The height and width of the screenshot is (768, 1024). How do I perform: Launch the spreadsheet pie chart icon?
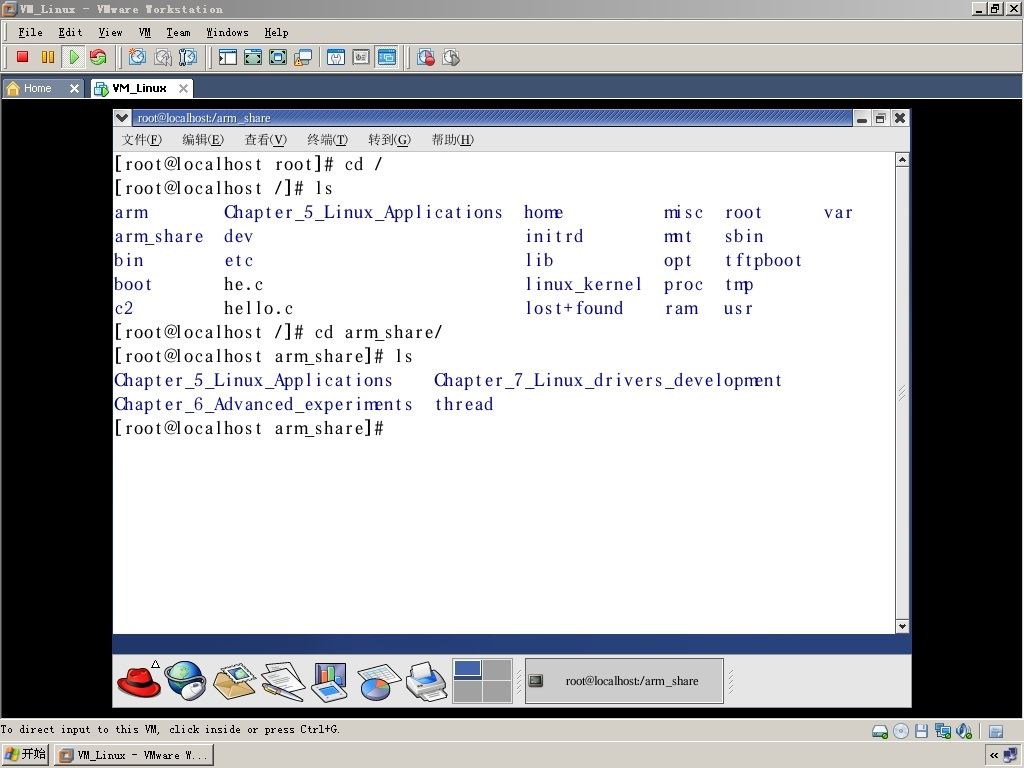[377, 682]
